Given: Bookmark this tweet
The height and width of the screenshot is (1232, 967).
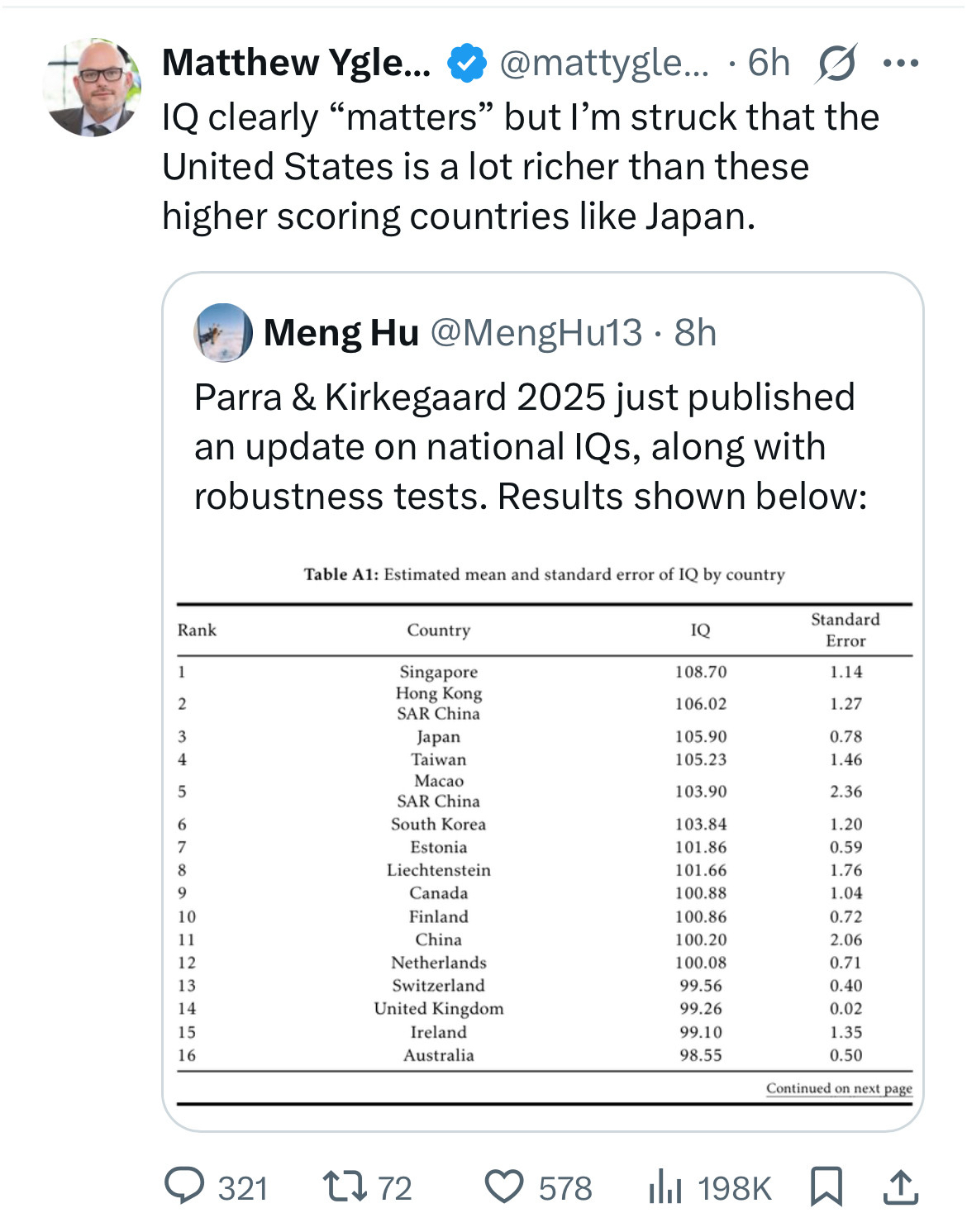Looking at the screenshot, I should coord(826,1187).
